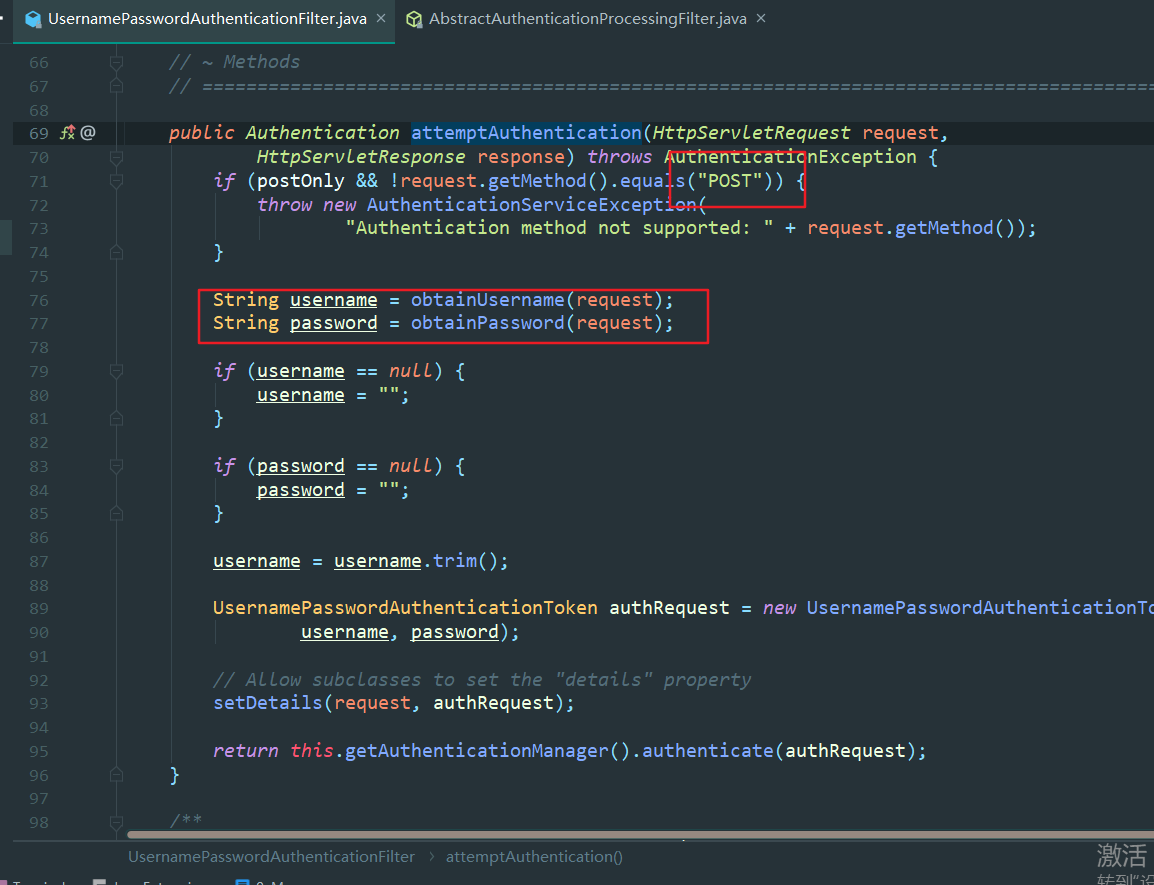Viewport: 1154px width, 885px height.
Task: Click the "// ~ Methods" comment
Action: coord(234,62)
